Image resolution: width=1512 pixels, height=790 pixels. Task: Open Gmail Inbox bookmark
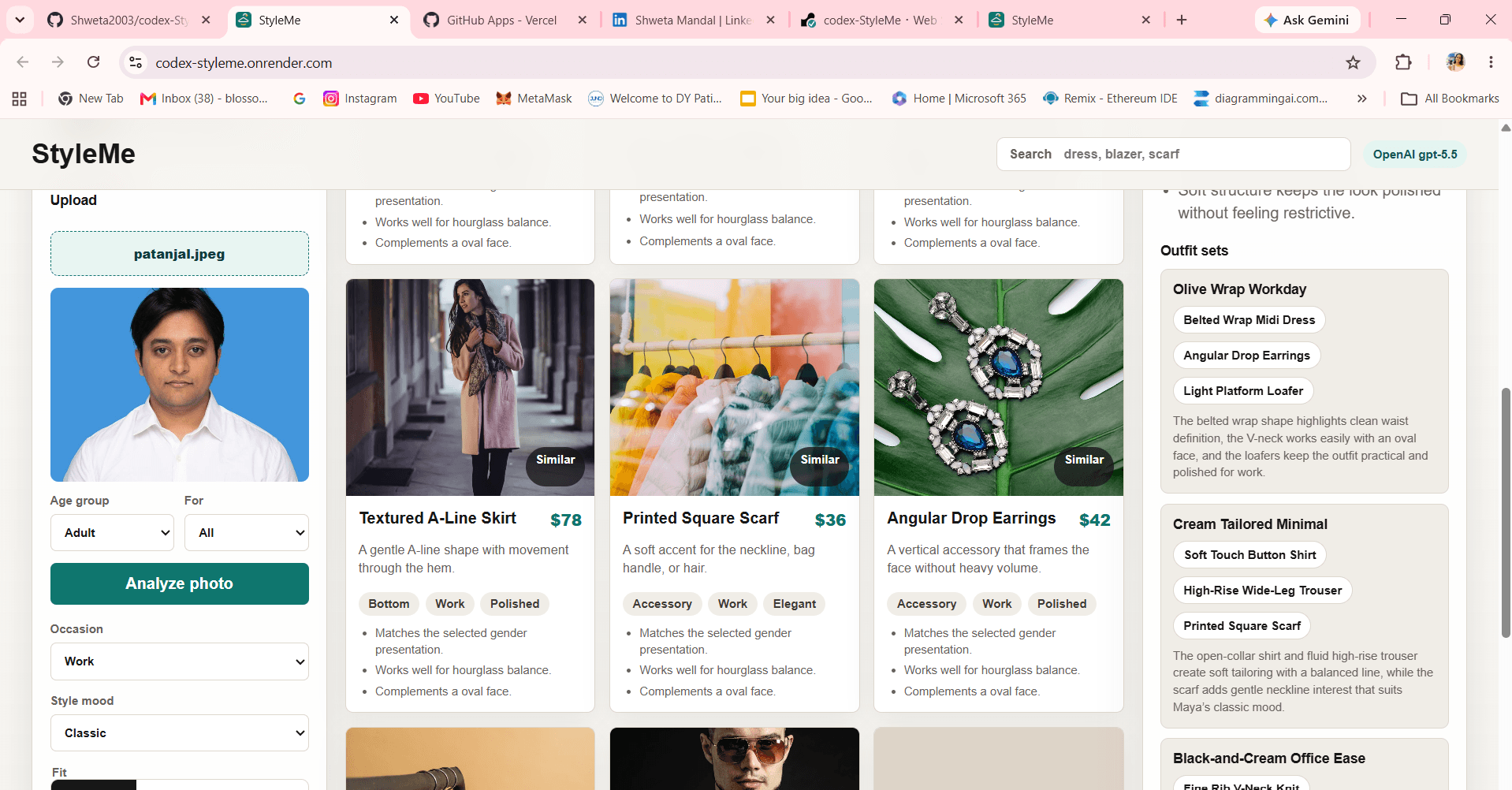tap(204, 99)
